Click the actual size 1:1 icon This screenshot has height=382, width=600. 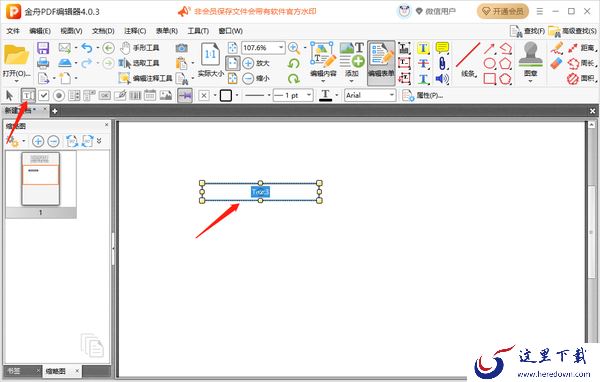(210, 55)
